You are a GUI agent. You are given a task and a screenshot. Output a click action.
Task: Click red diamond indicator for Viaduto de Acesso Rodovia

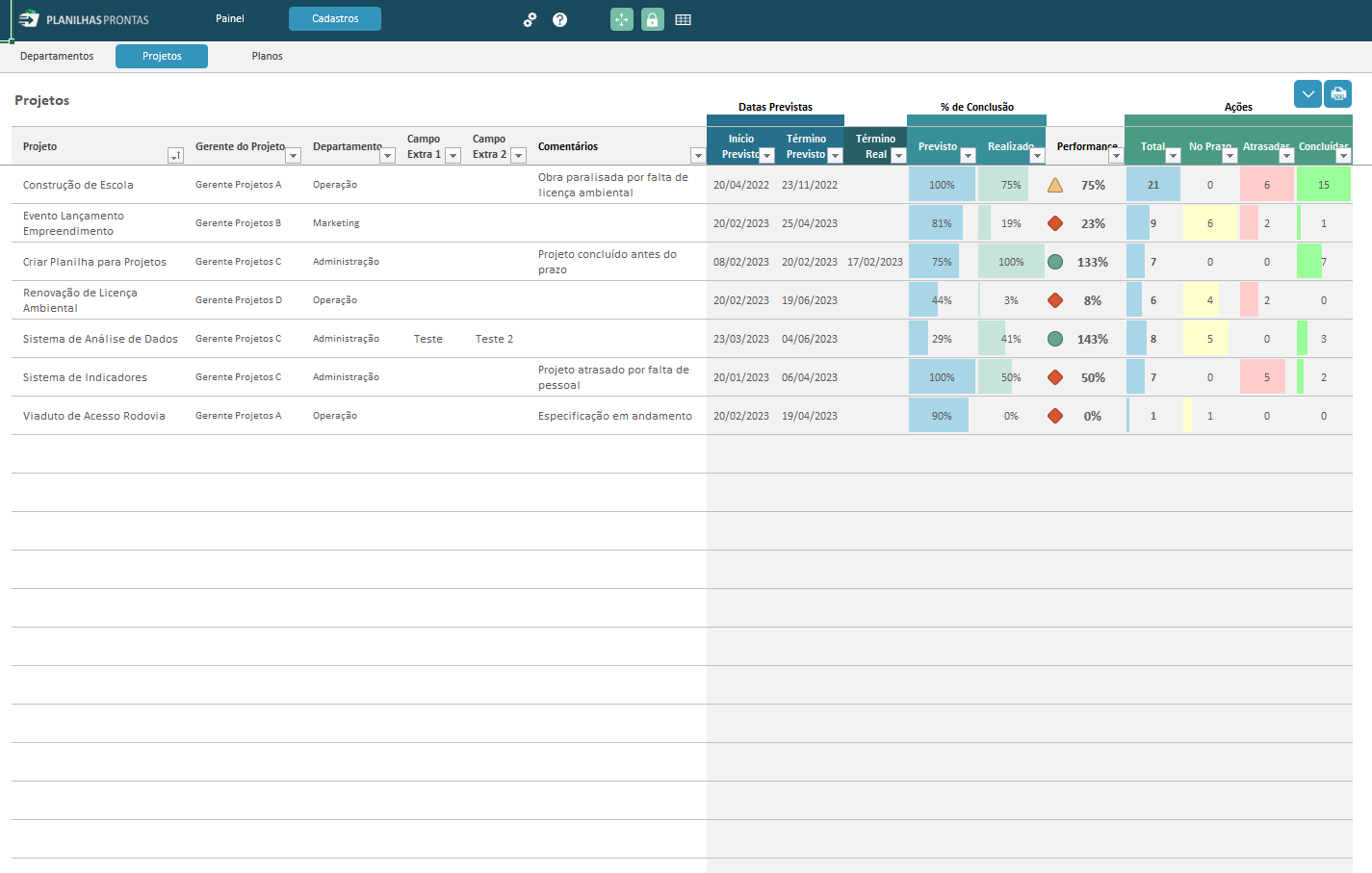click(x=1055, y=416)
